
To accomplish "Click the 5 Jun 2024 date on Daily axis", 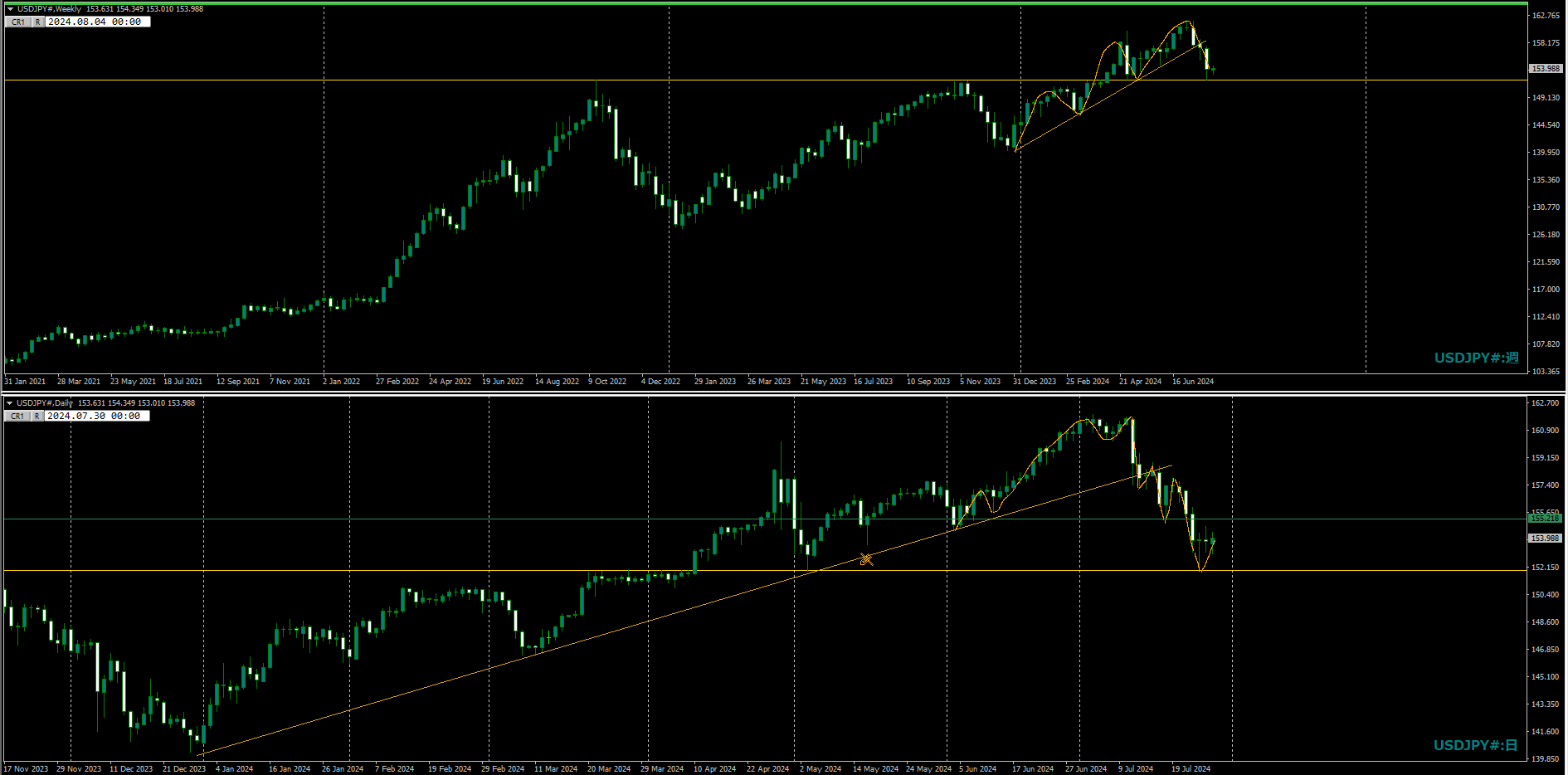I will 978,769.
